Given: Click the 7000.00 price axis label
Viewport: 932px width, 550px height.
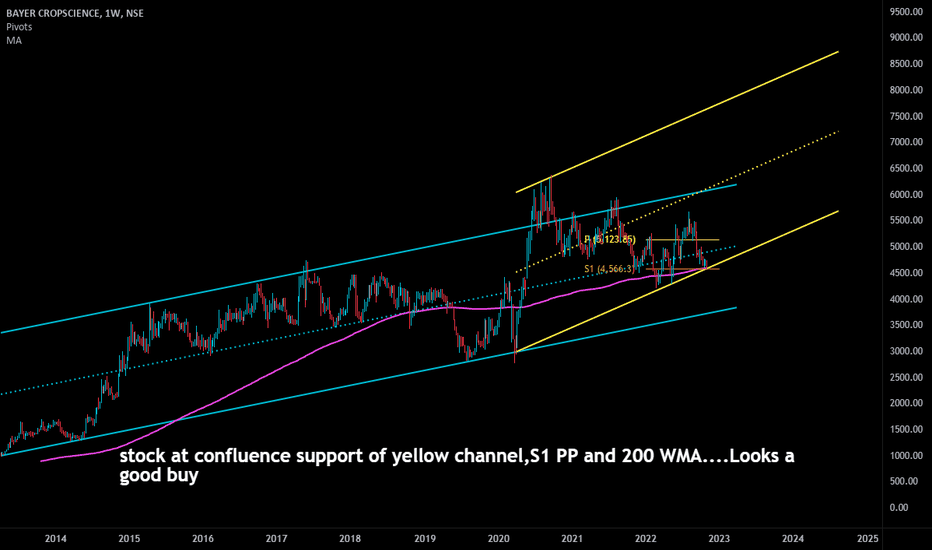Looking at the screenshot, I should [906, 142].
